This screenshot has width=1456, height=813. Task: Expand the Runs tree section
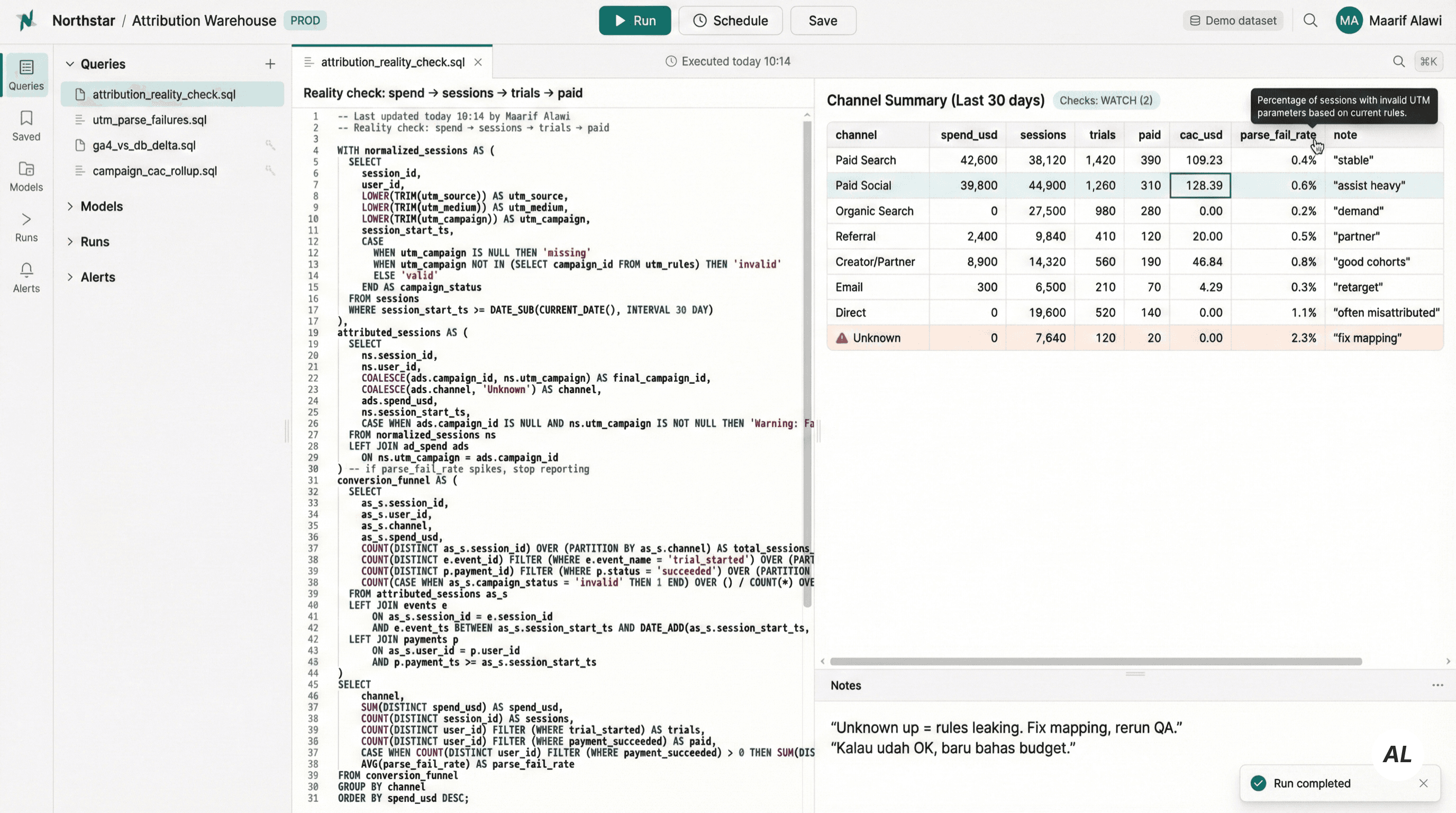coord(70,241)
